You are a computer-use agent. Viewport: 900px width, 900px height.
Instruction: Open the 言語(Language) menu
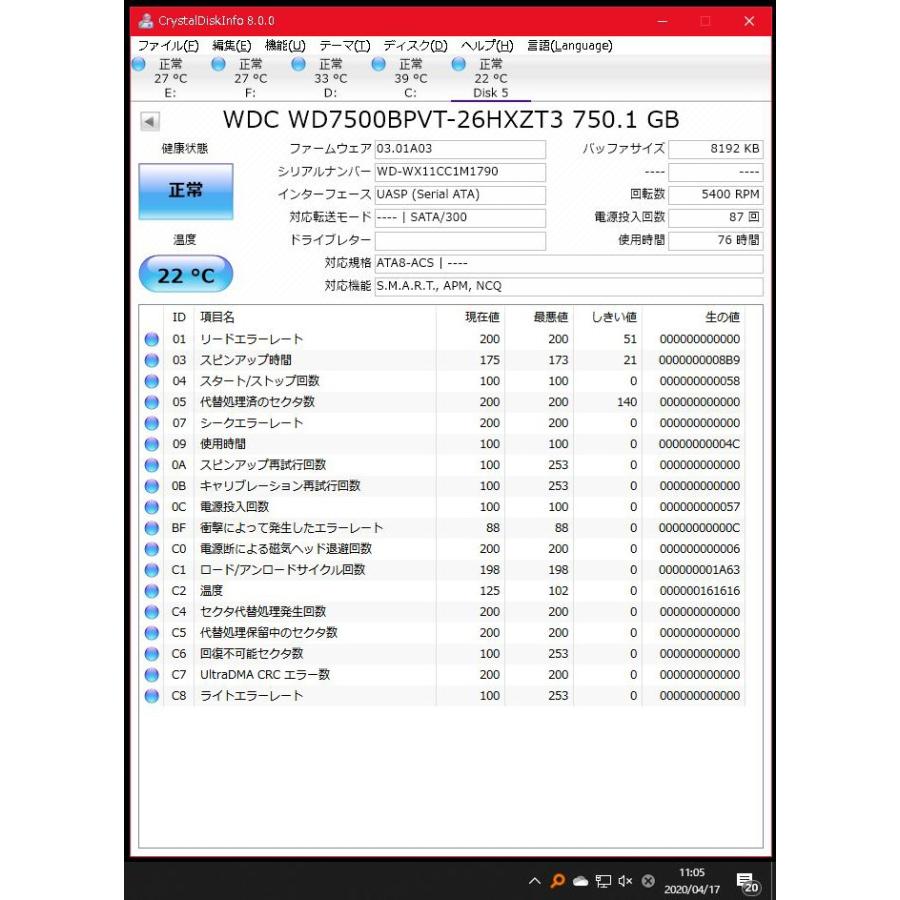pos(569,45)
